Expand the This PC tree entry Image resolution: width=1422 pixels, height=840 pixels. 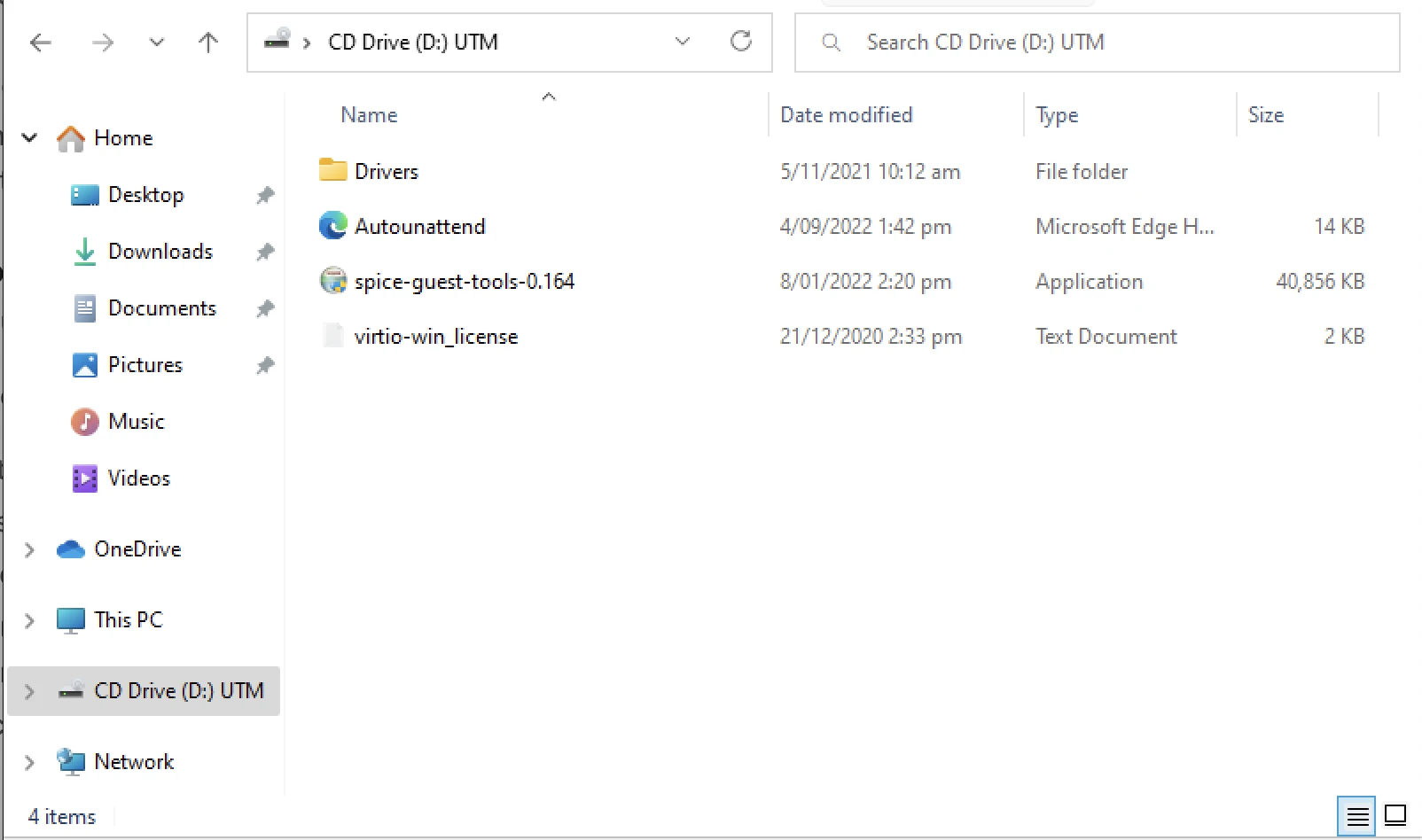pyautogui.click(x=28, y=620)
